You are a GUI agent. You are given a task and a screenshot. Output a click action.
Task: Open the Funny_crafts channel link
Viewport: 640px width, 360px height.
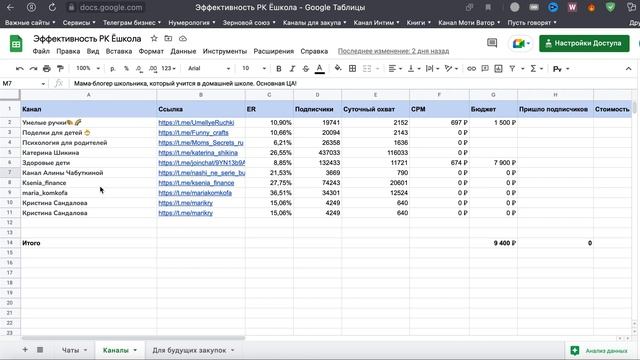click(x=193, y=133)
